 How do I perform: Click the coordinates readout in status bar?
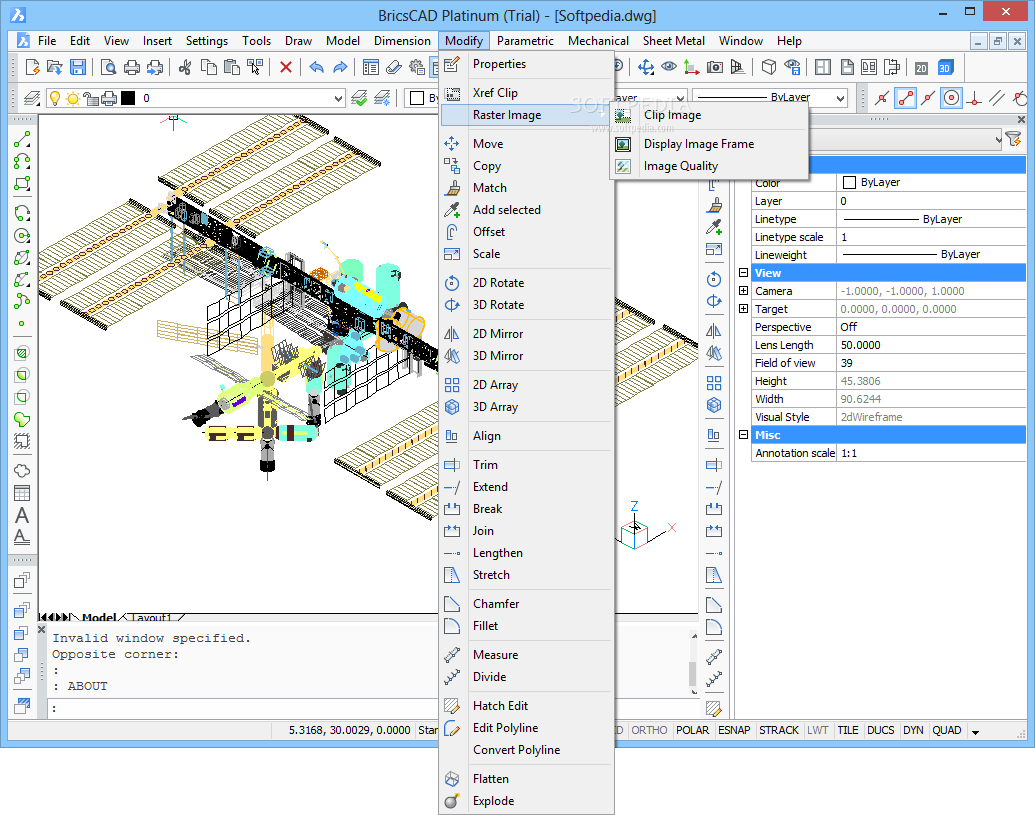tap(349, 730)
